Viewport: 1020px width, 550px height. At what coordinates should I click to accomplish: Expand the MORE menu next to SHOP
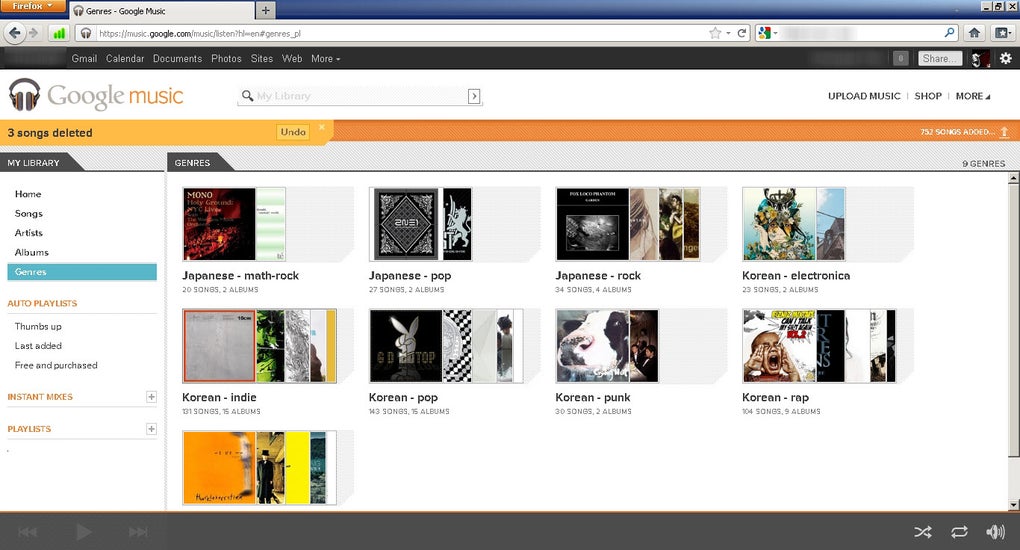click(973, 96)
